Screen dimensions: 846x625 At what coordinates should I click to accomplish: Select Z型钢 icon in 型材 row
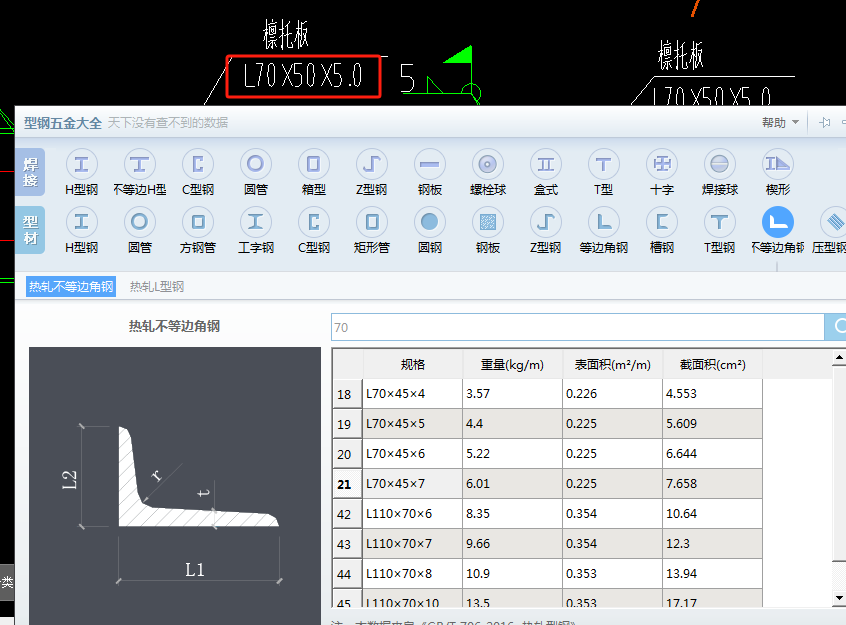pos(546,222)
